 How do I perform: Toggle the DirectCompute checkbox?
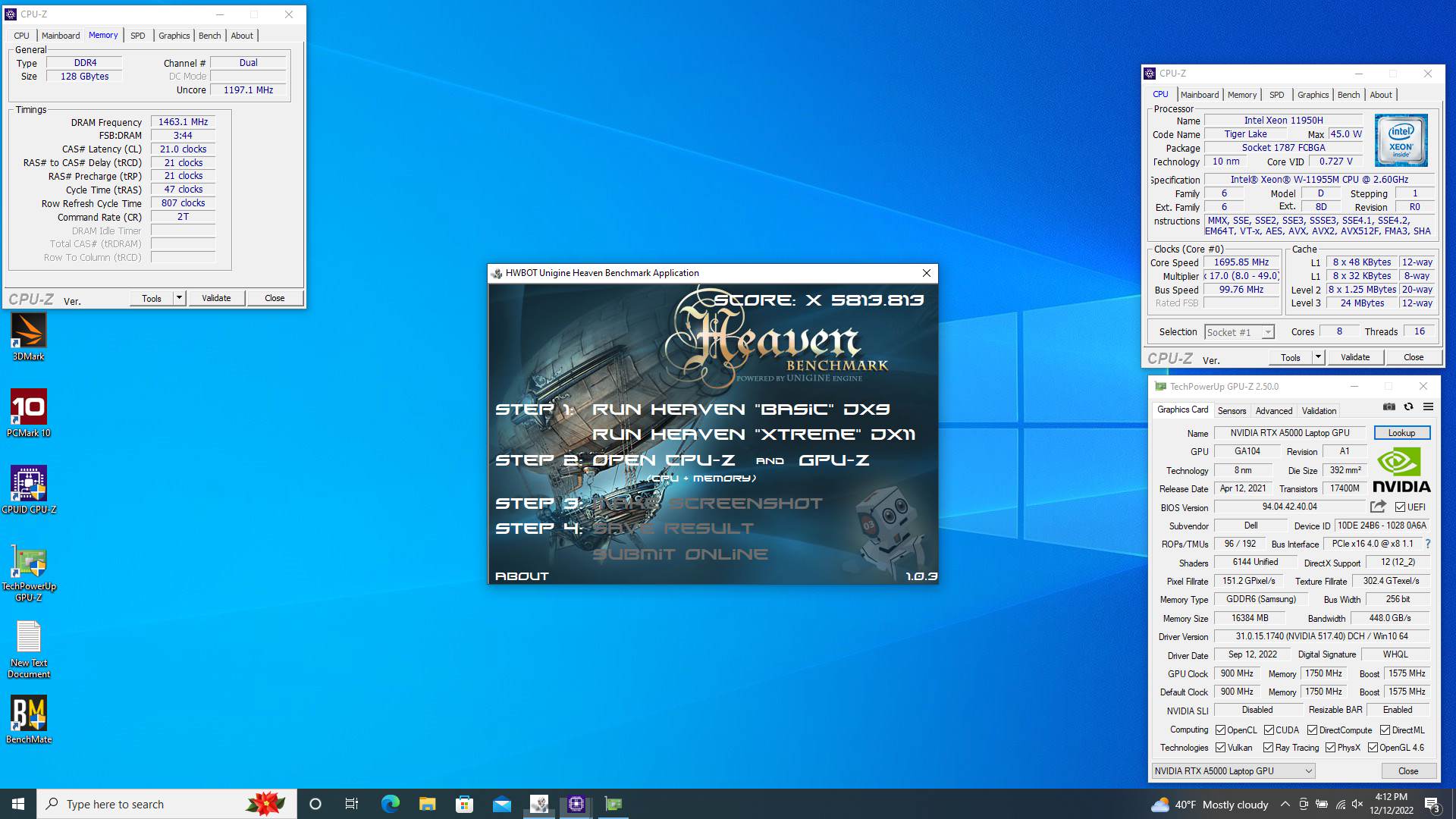coord(1312,730)
